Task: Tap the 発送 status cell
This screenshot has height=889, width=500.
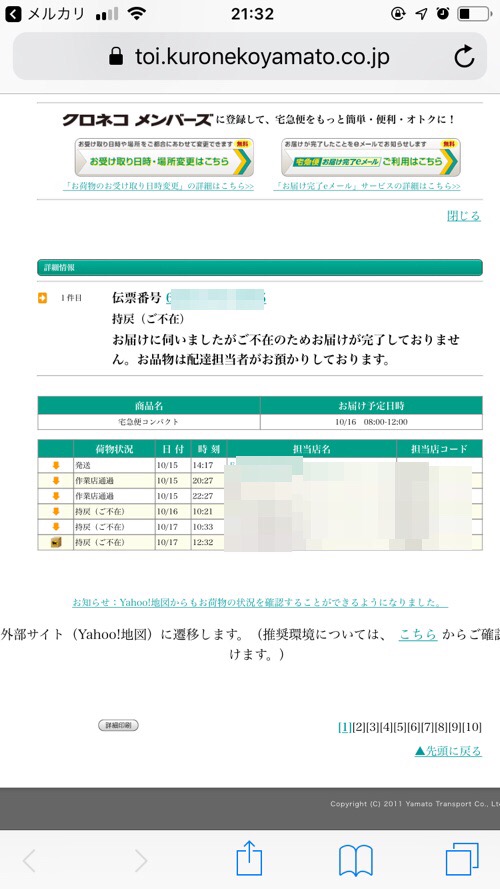Action: 114,465
